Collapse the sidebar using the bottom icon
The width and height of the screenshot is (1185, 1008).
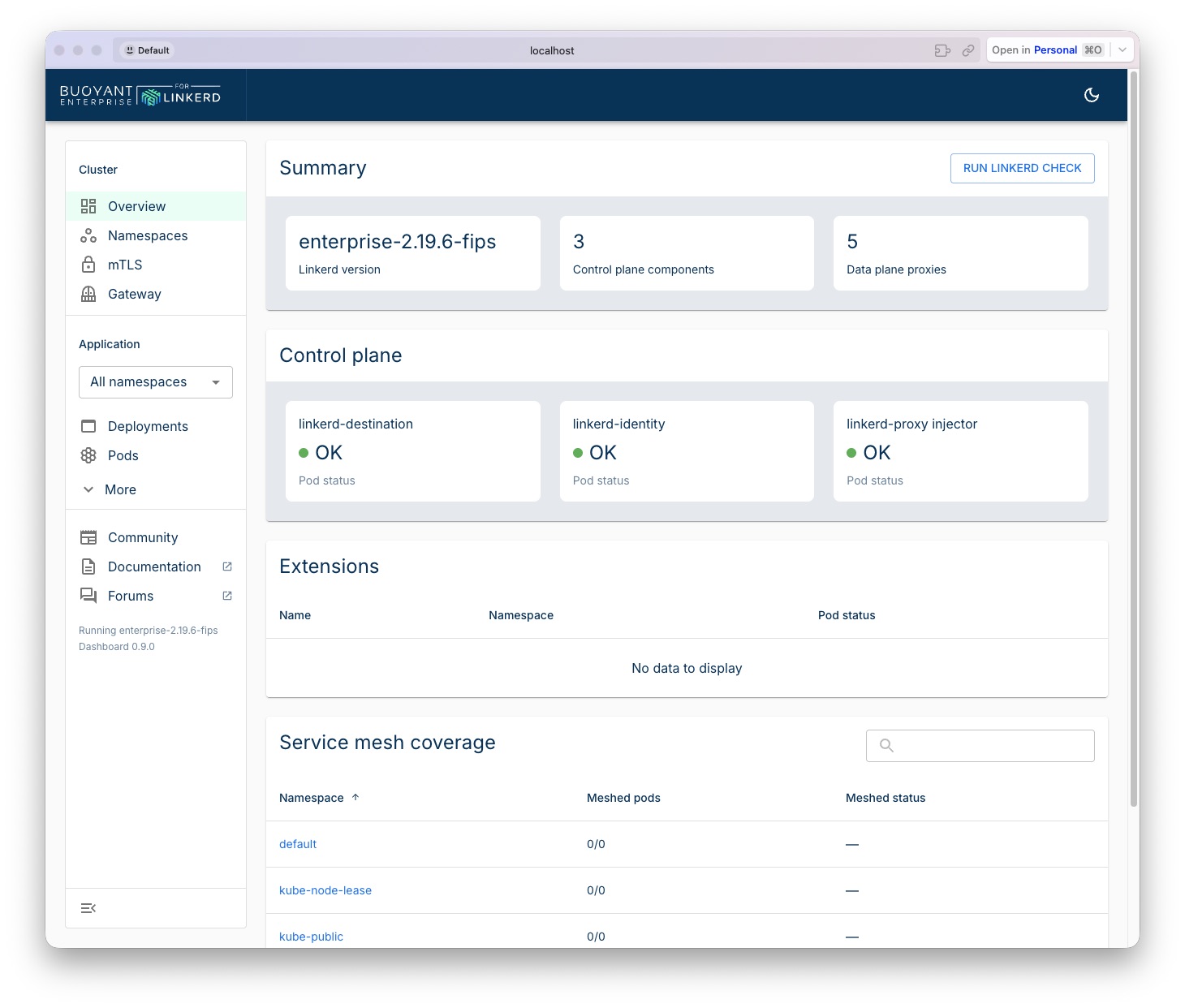click(88, 907)
